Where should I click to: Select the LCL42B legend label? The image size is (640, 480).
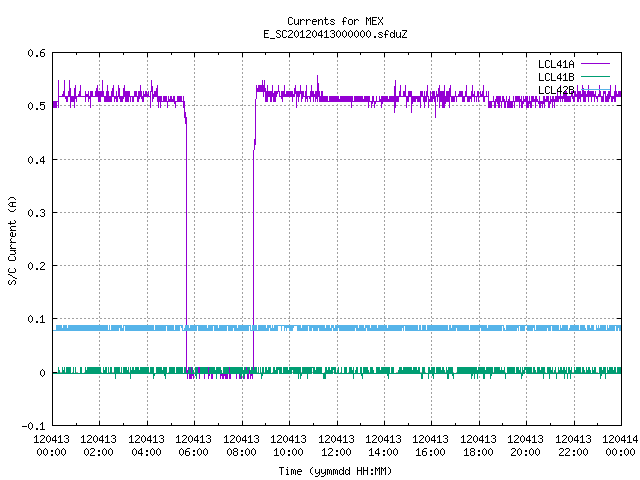556,90
